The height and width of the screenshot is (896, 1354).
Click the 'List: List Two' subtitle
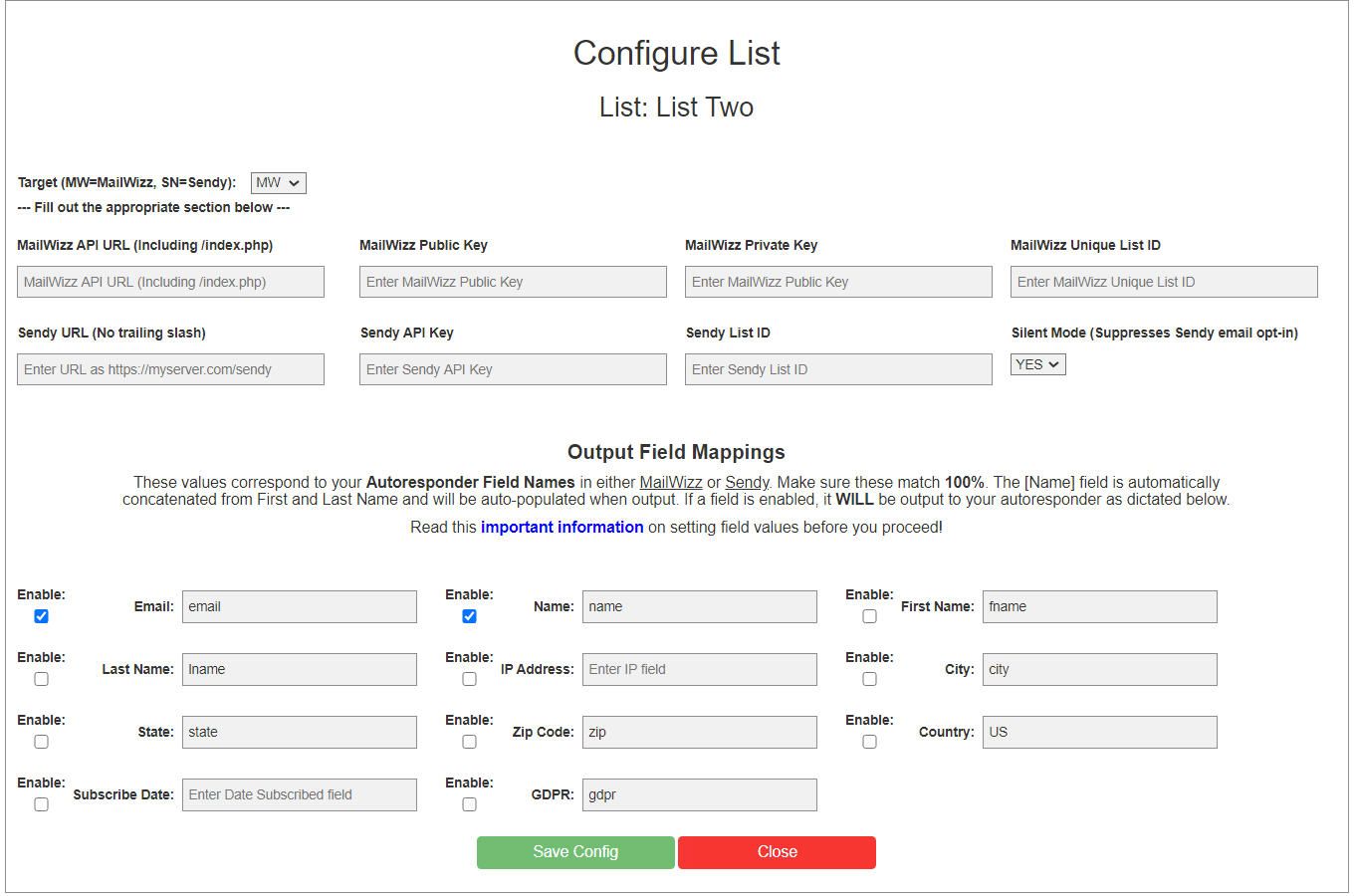tap(677, 108)
